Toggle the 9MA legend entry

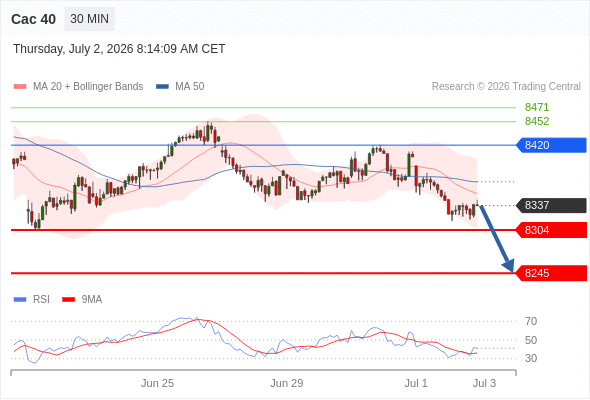pyautogui.click(x=82, y=300)
